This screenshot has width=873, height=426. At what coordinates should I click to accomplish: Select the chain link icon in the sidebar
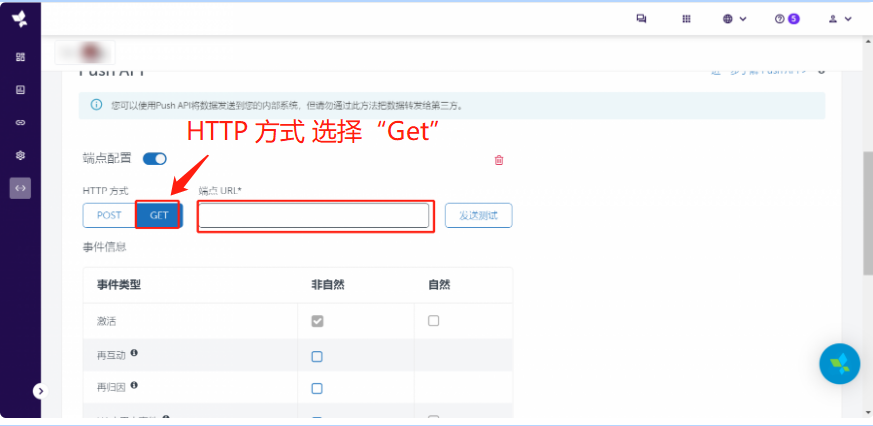click(x=21, y=123)
